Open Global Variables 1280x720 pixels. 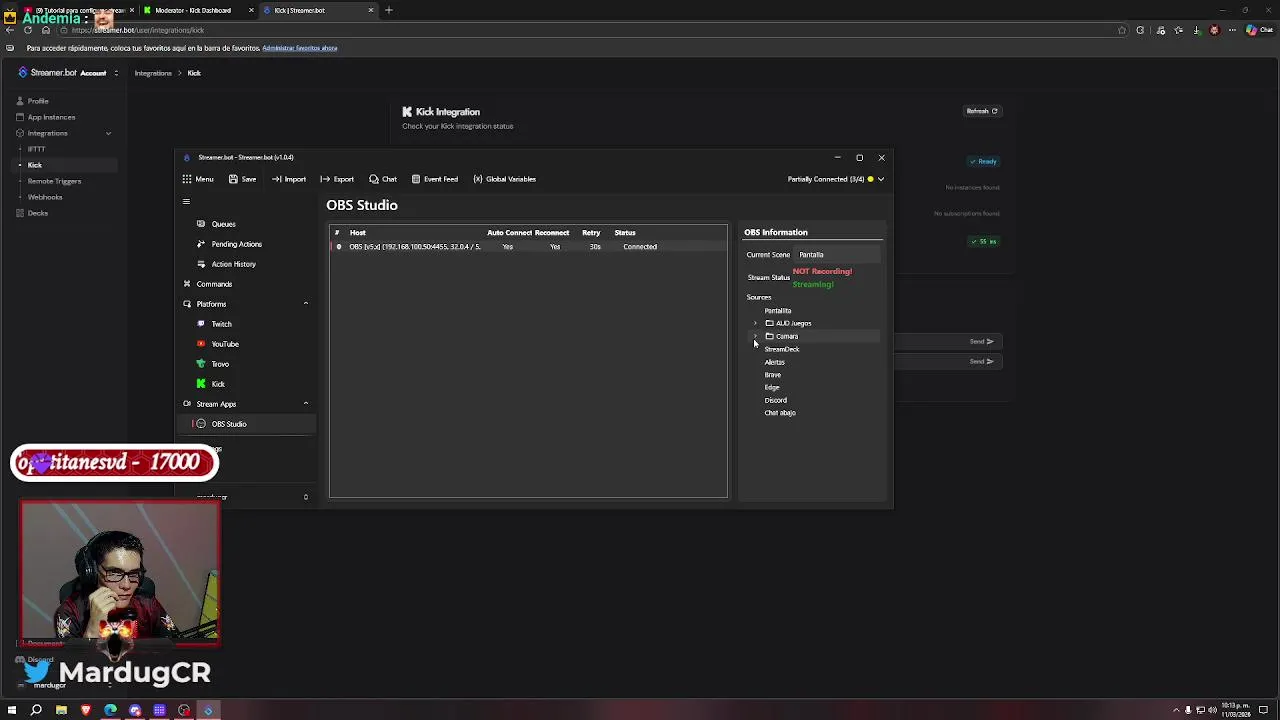[x=504, y=179]
